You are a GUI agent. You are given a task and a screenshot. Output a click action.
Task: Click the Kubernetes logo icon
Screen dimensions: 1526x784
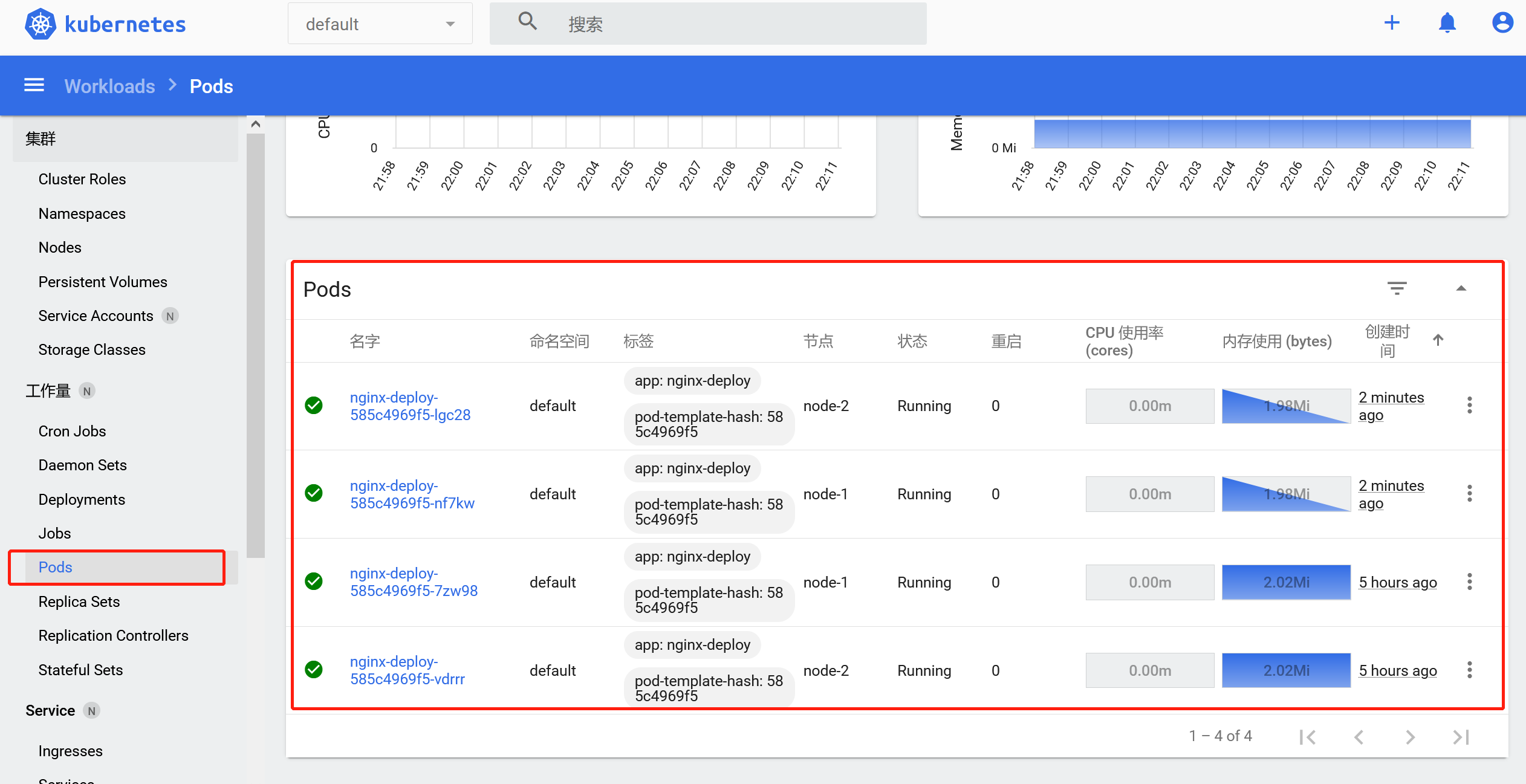(40, 24)
